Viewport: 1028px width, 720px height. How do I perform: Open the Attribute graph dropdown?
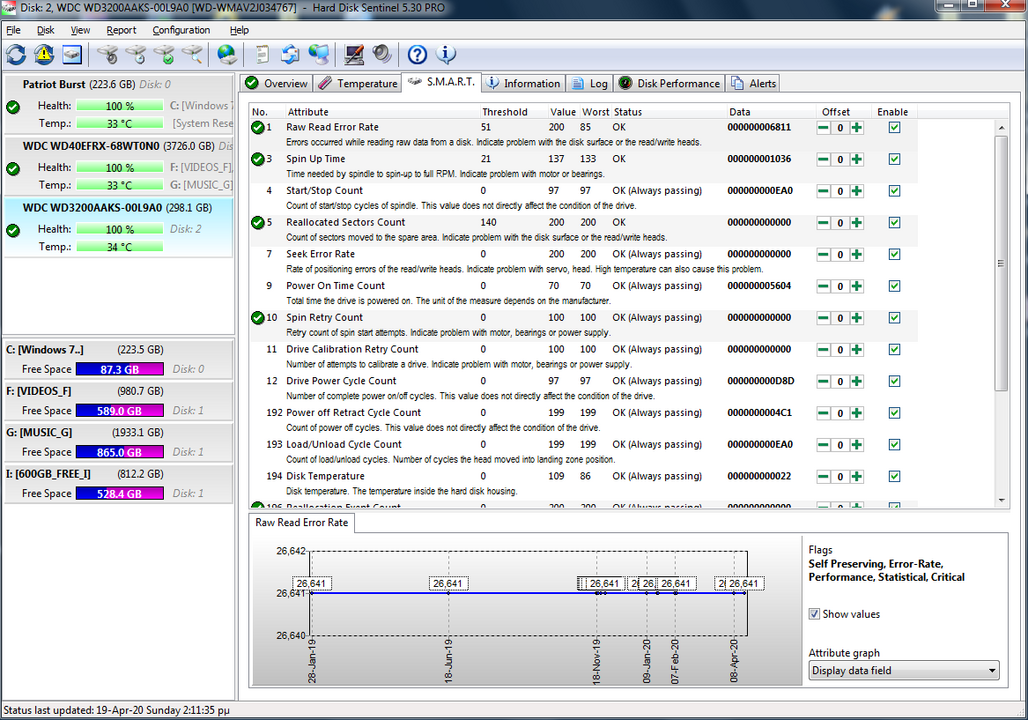904,670
